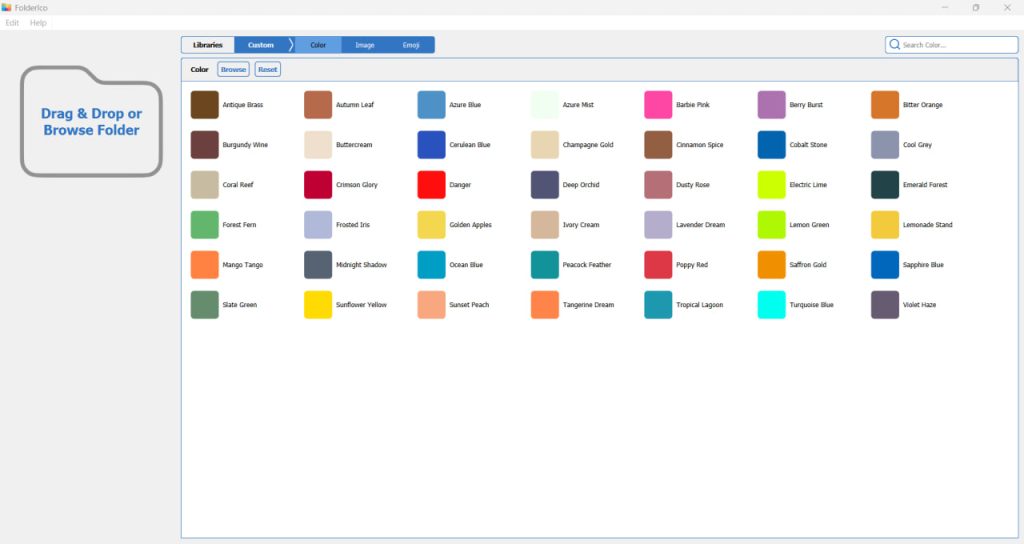Pick the Emerald Forest color swatch
This screenshot has height=544, width=1024.
pyautogui.click(x=885, y=185)
